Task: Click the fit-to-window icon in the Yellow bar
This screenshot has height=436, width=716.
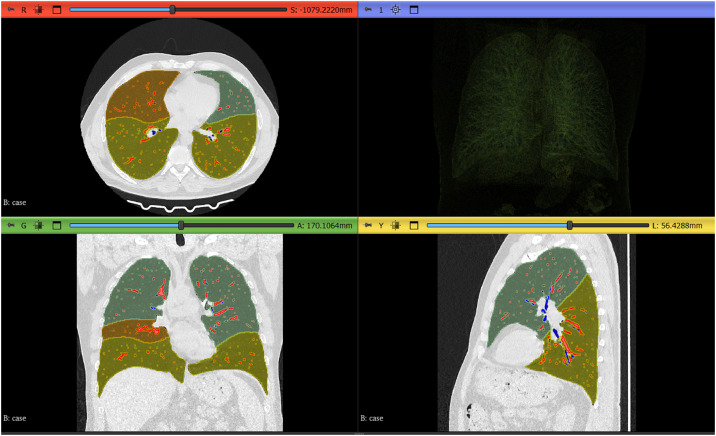Action: [x=396, y=225]
